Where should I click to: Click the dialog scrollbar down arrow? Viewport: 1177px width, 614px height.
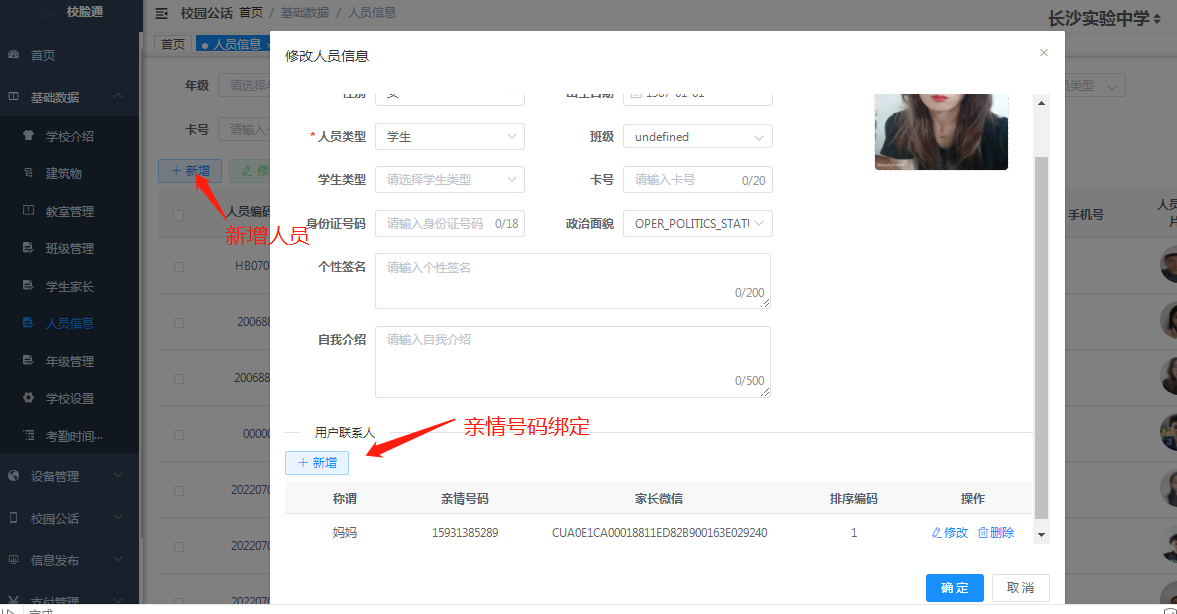pyautogui.click(x=1041, y=535)
